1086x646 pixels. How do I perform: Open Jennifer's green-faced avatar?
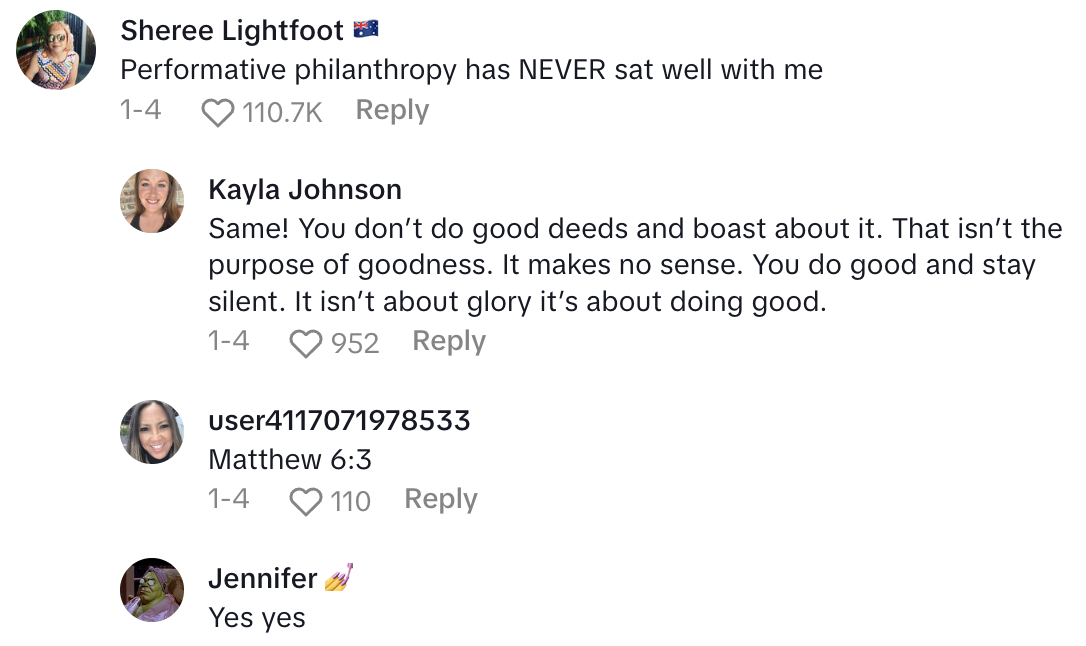pyautogui.click(x=152, y=589)
